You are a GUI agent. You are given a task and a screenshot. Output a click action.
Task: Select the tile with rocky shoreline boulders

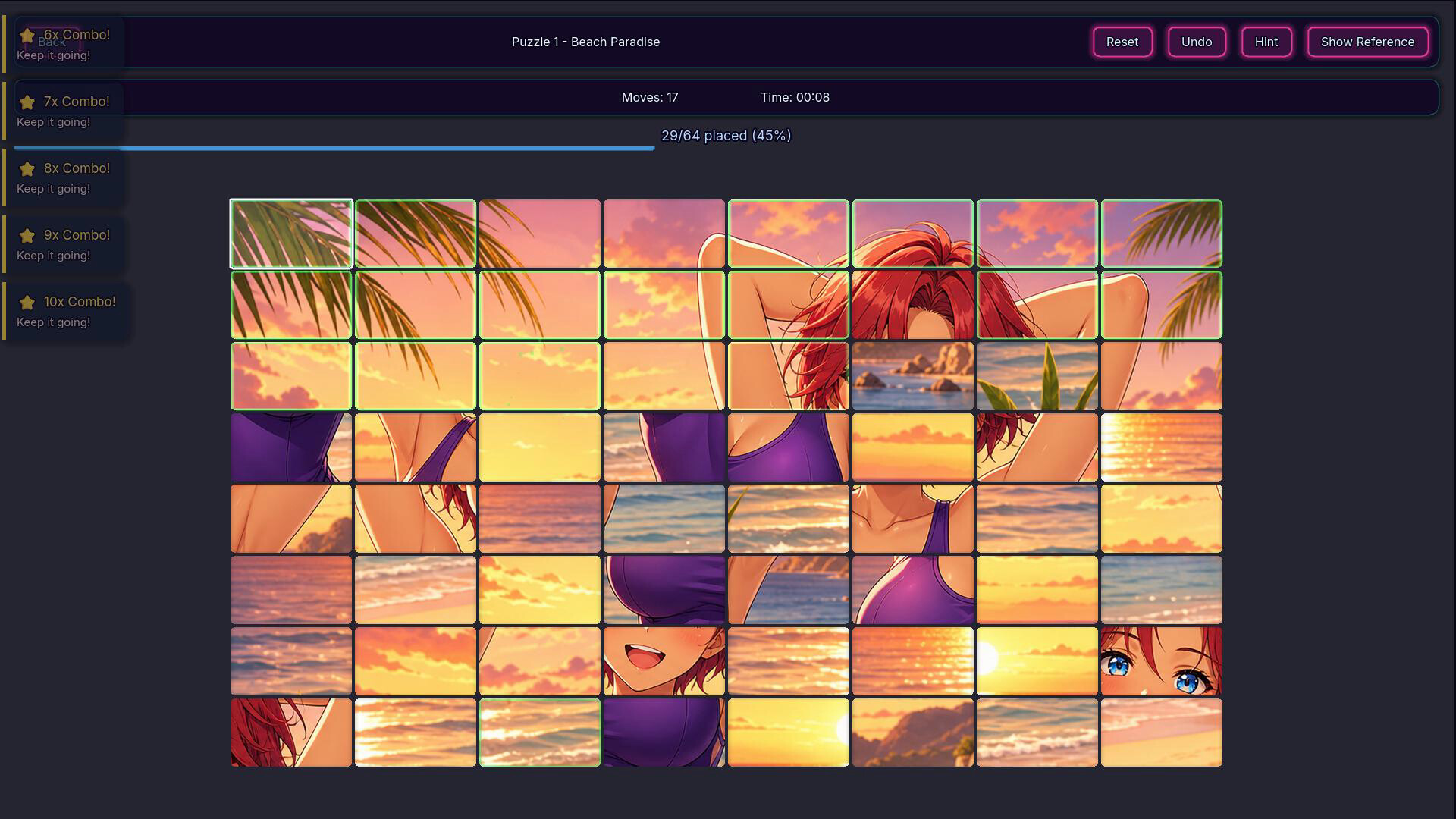(x=912, y=376)
